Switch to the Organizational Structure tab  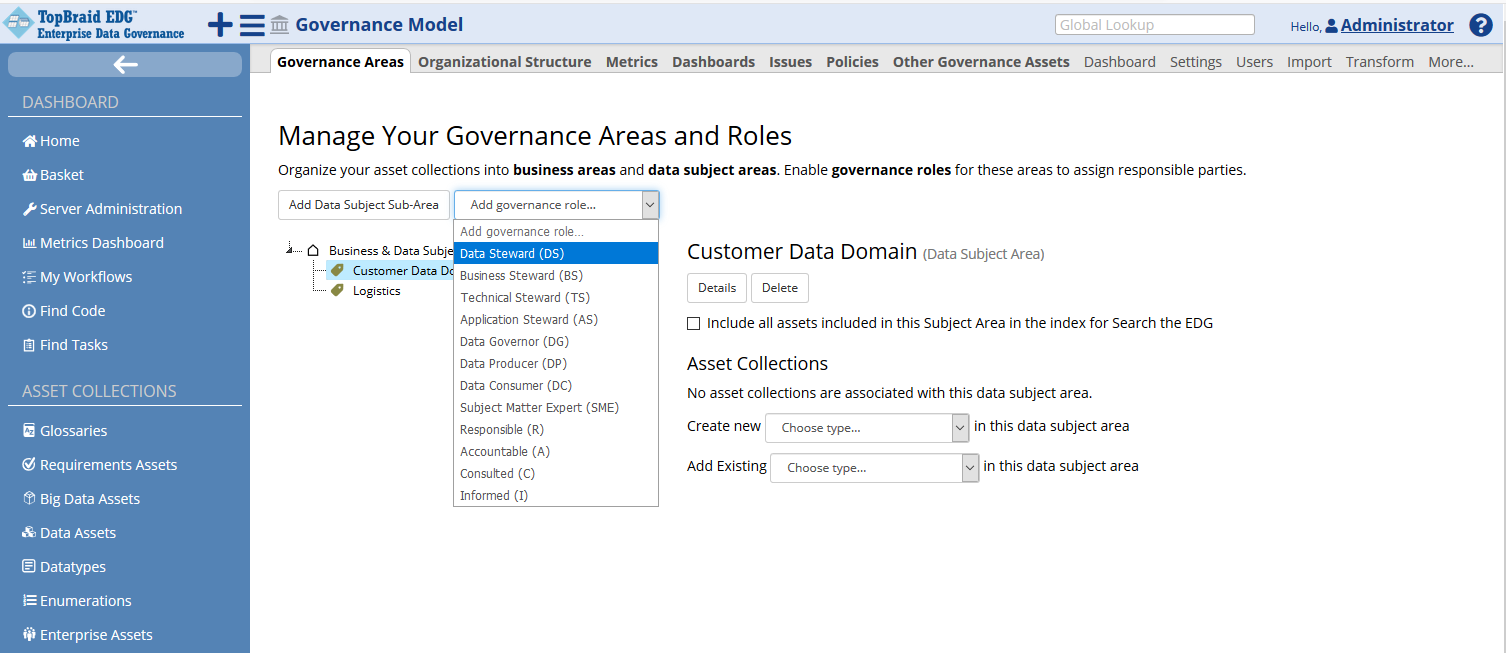click(x=504, y=61)
